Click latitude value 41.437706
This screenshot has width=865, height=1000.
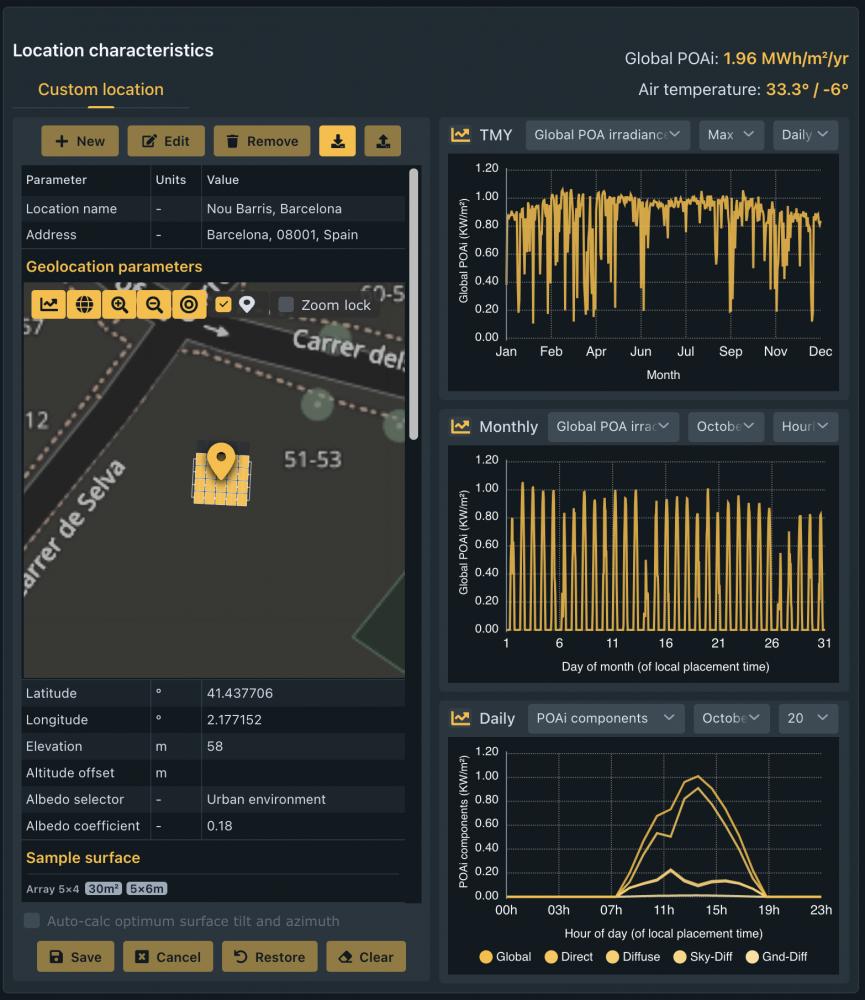(x=239, y=693)
